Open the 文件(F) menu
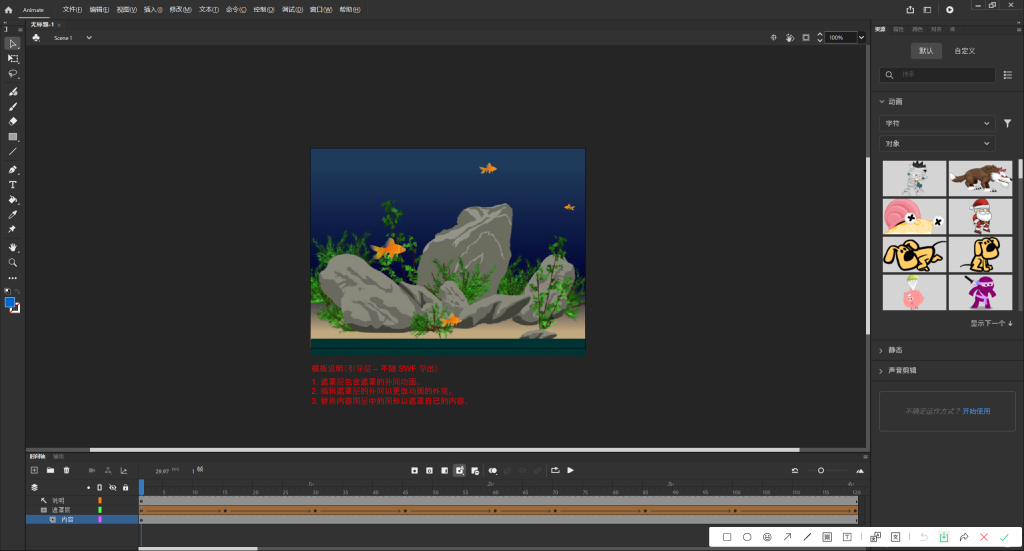The height and width of the screenshot is (551, 1024). [72, 9]
